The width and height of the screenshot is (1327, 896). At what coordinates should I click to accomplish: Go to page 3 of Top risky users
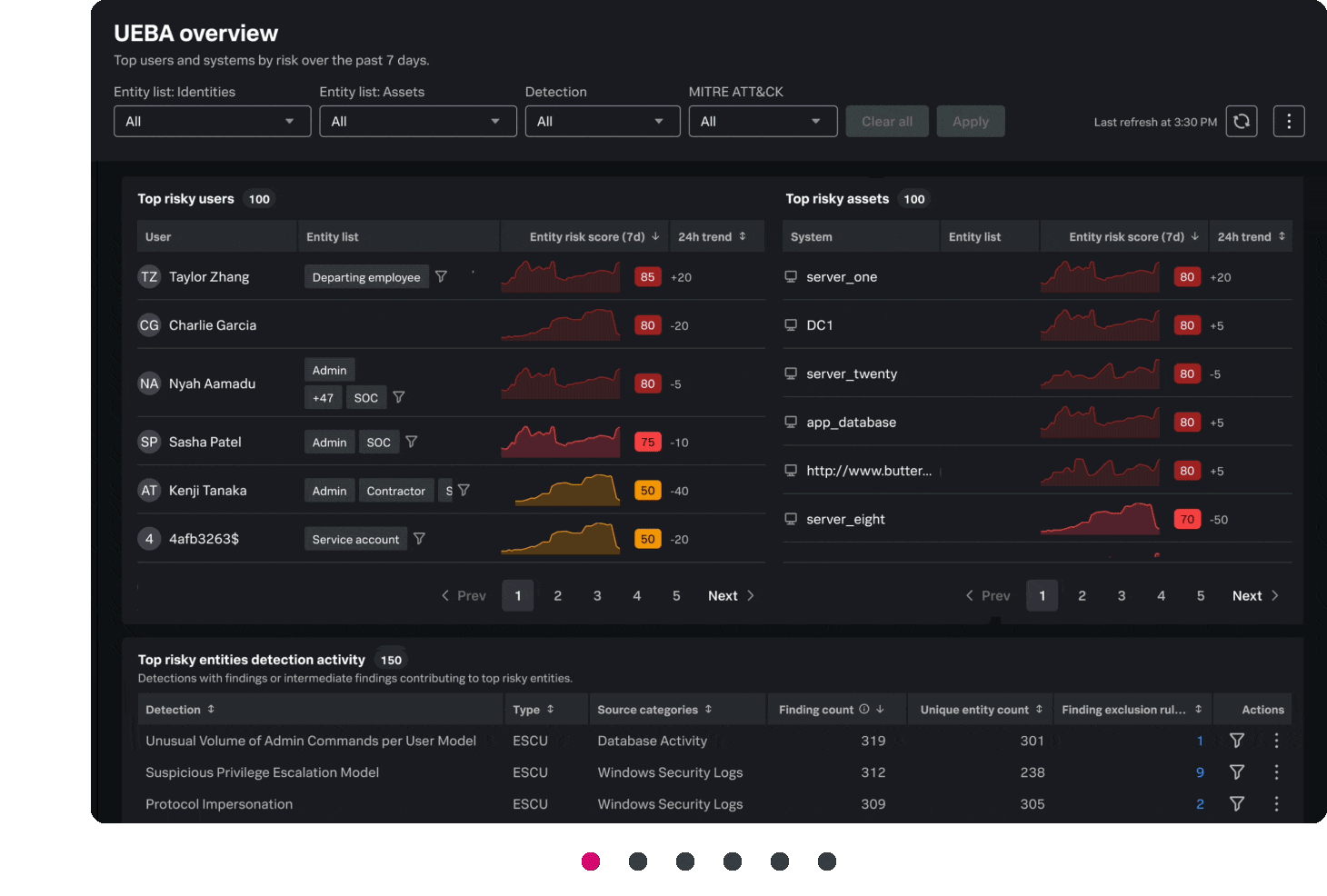[597, 595]
